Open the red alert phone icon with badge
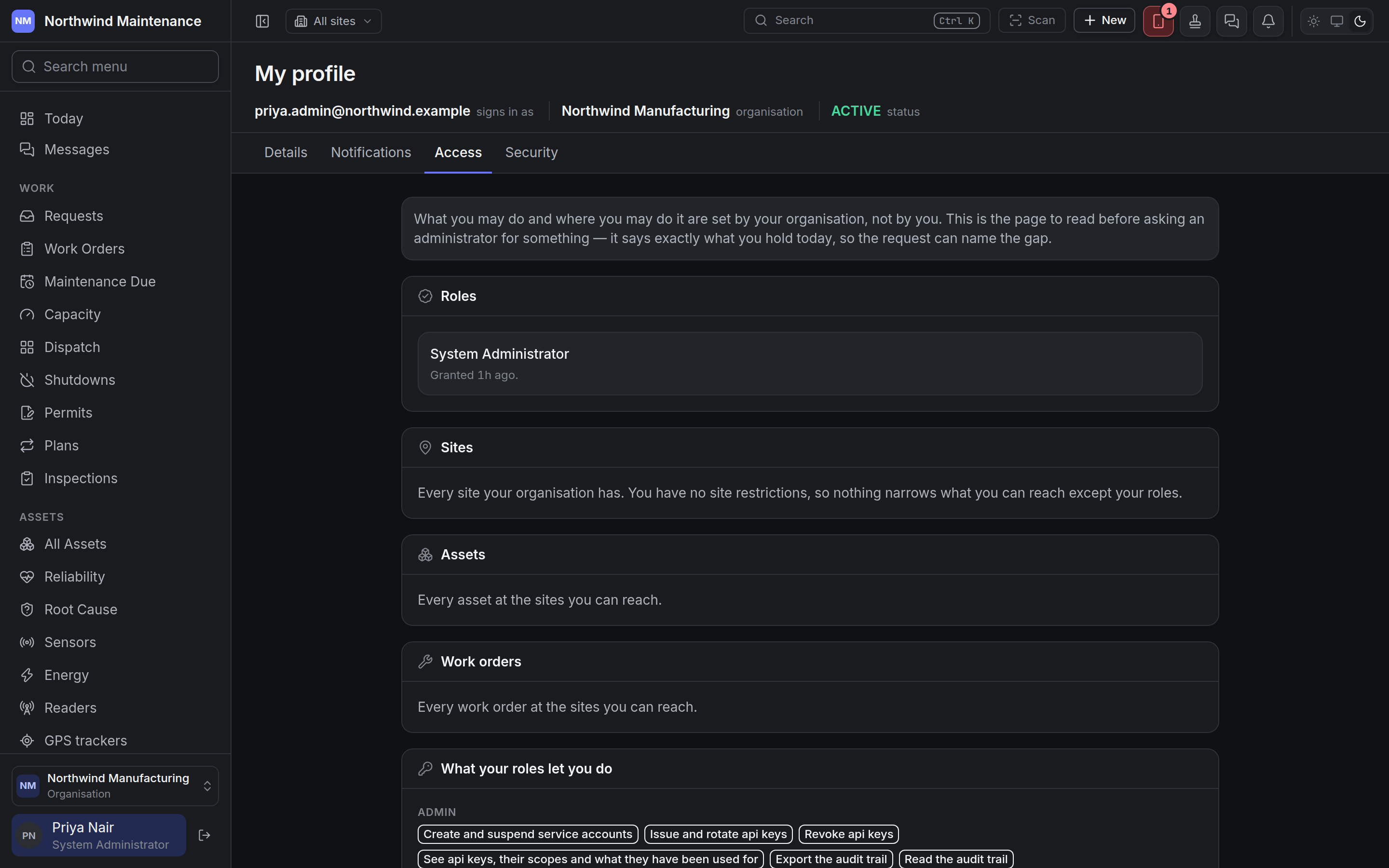The width and height of the screenshot is (1389, 868). tap(1158, 21)
